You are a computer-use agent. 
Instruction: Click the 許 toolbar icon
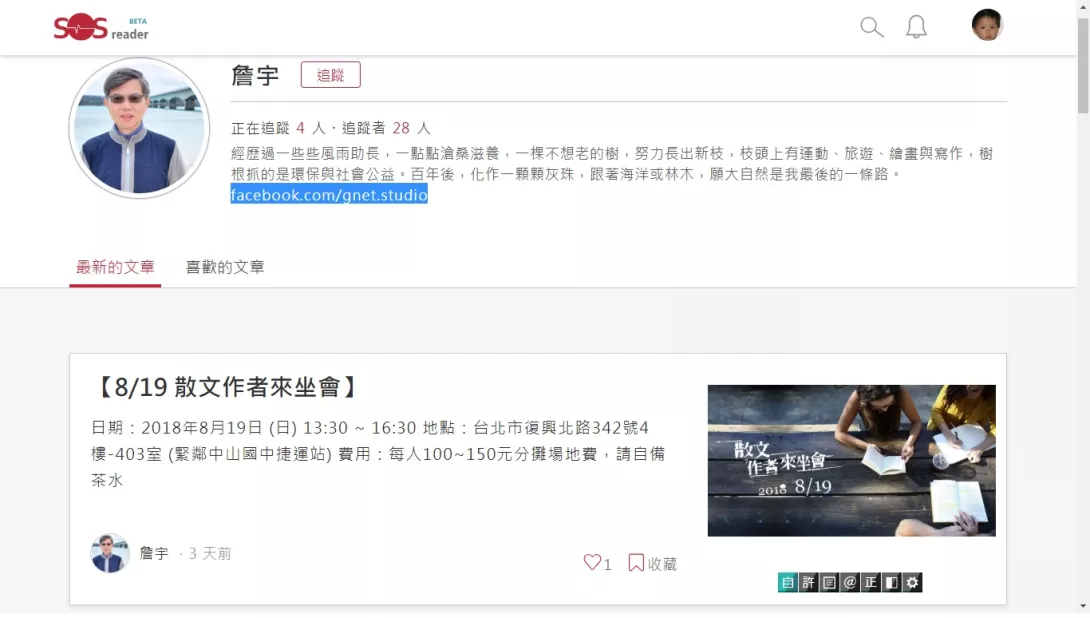point(808,583)
